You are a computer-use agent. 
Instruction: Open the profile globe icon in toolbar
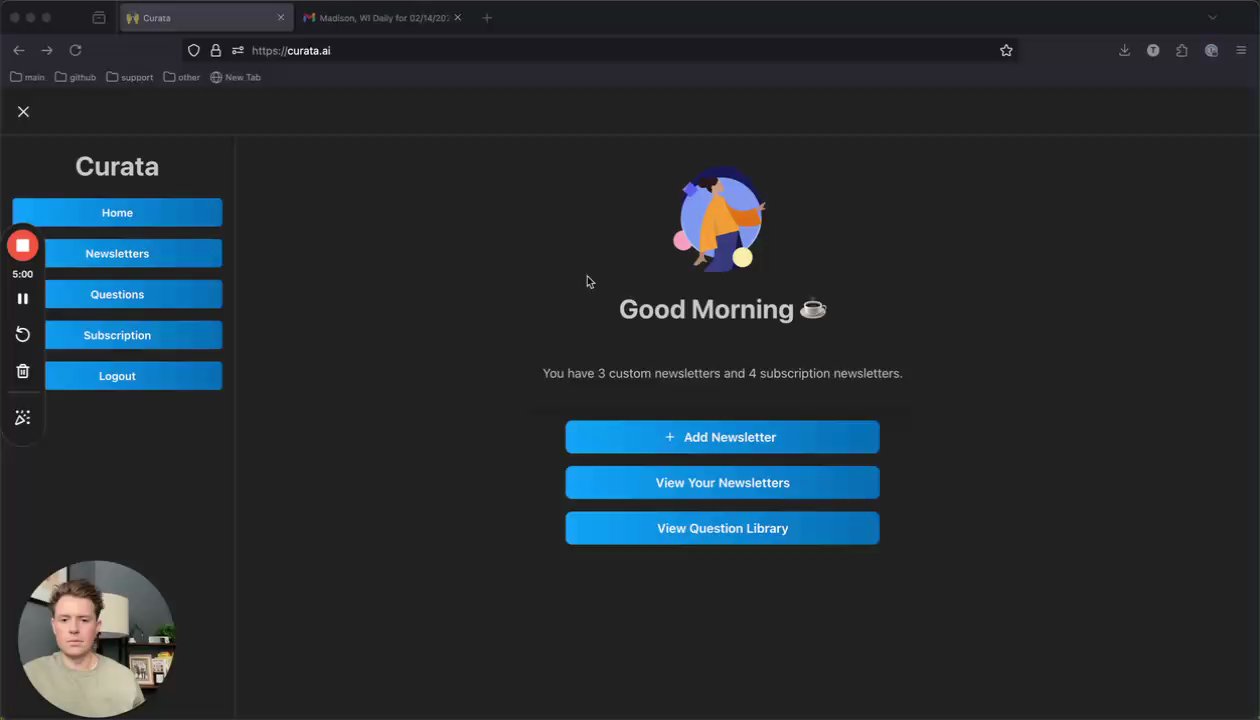point(1211,50)
